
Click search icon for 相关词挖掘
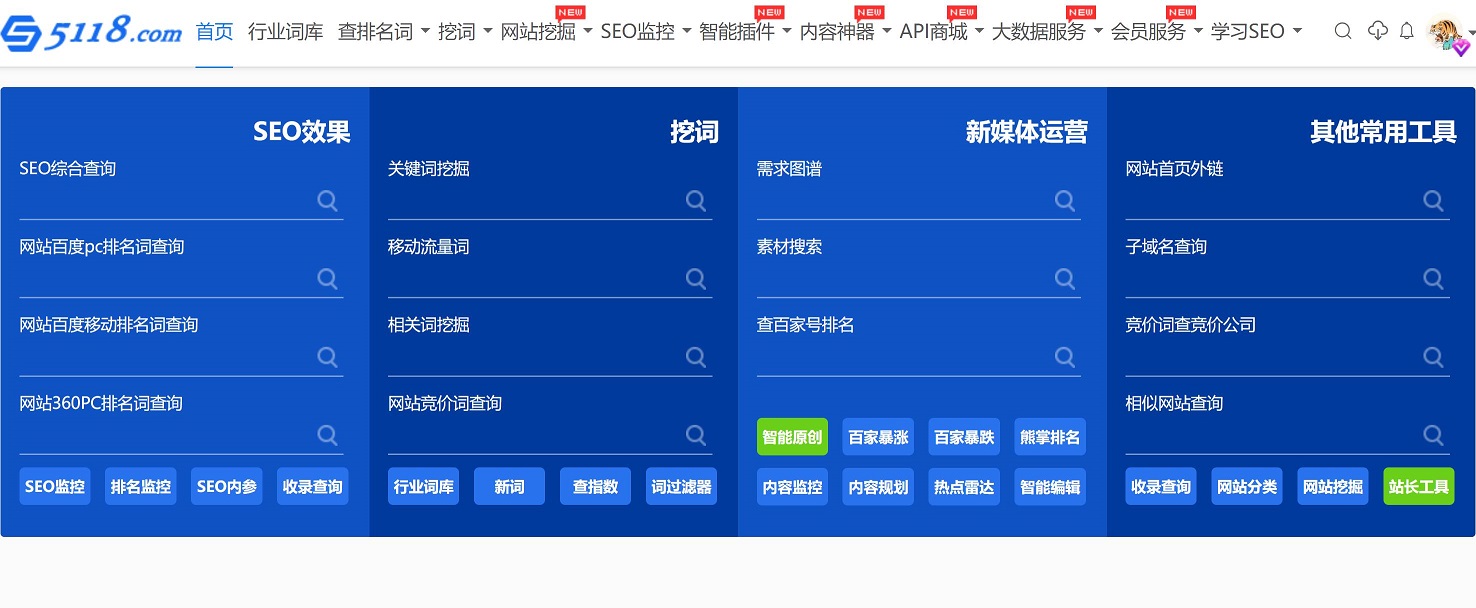point(696,357)
